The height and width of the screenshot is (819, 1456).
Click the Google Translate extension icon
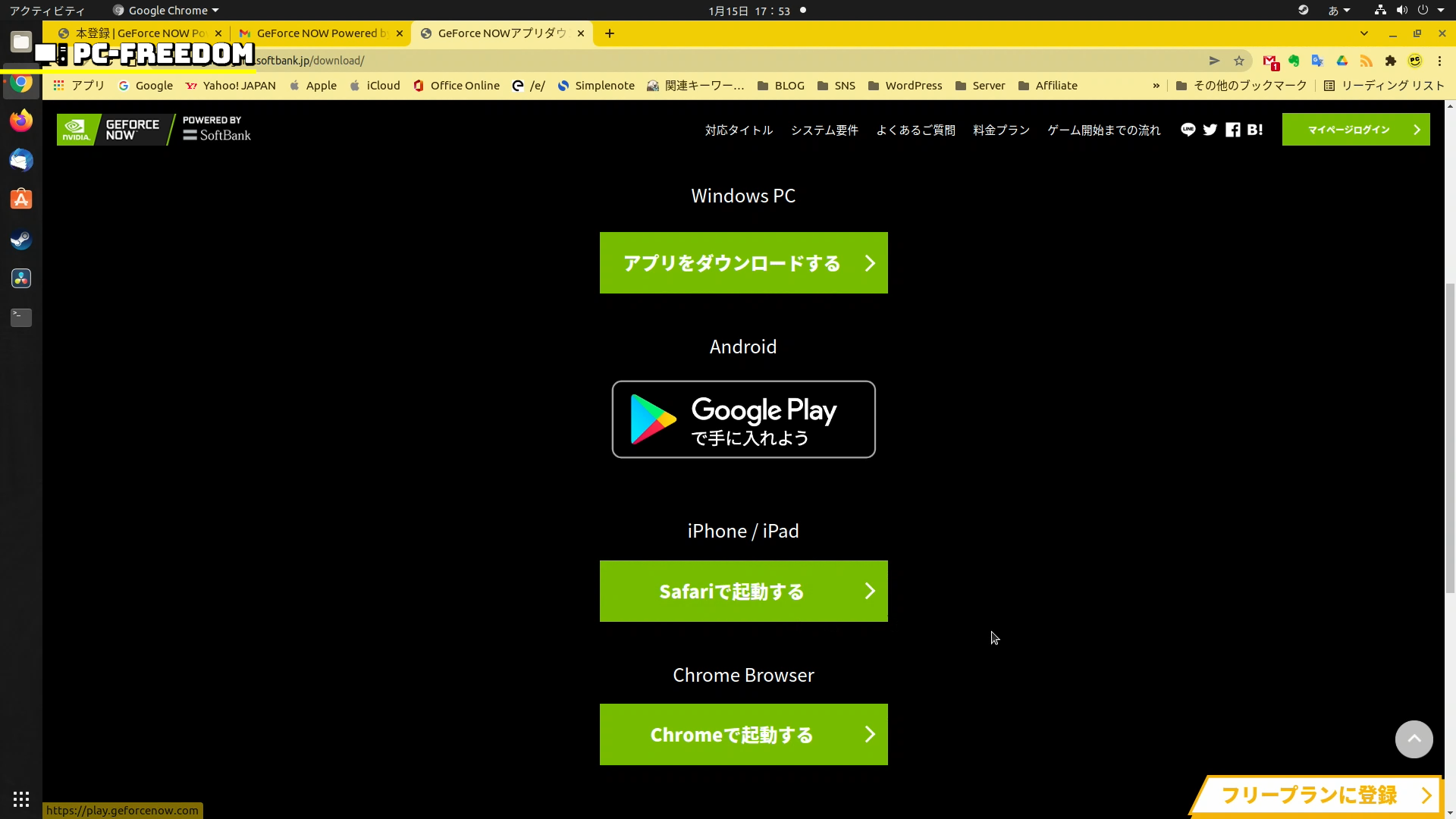(x=1318, y=61)
